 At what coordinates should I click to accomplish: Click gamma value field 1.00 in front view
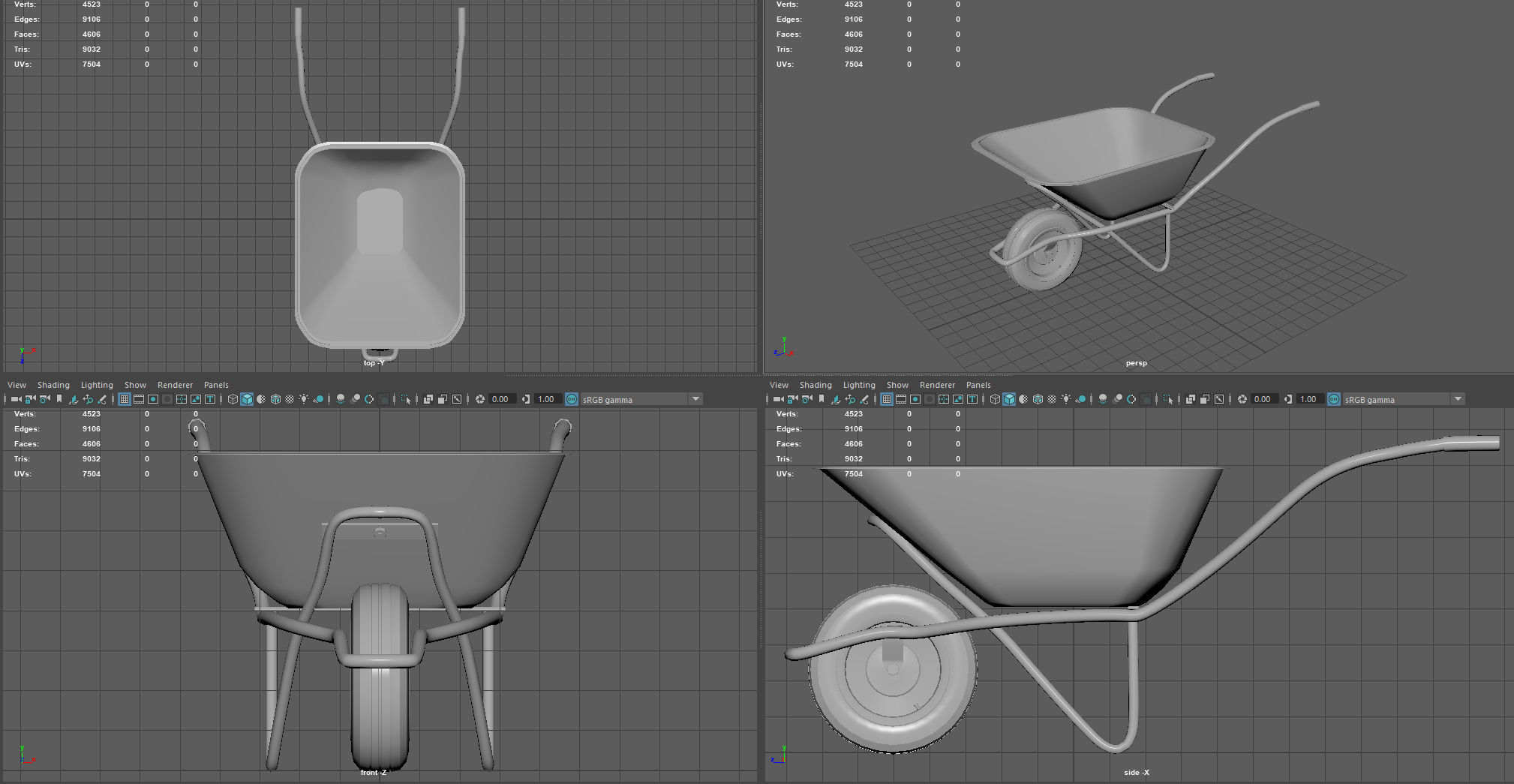(548, 399)
